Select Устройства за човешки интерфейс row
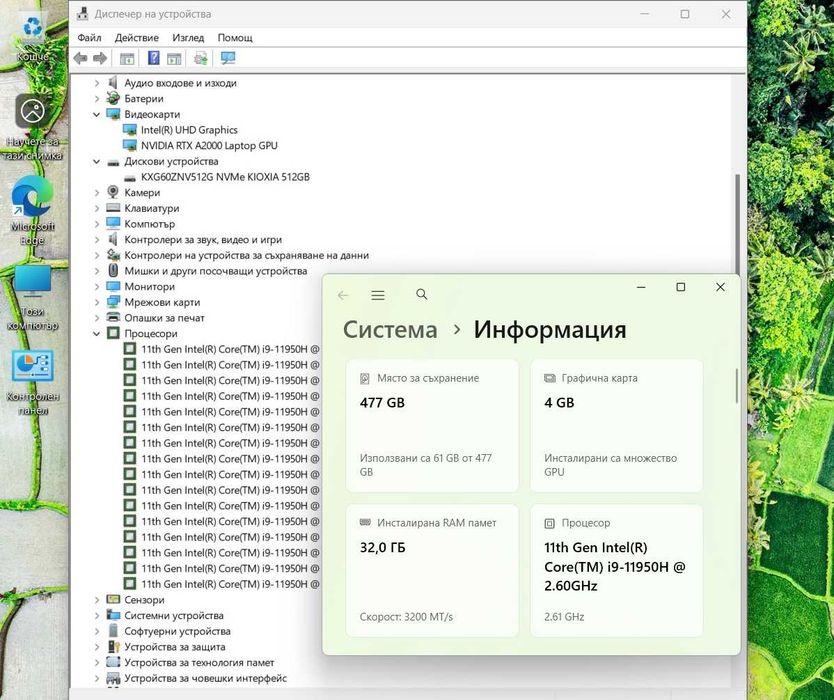This screenshot has height=700, width=834. [205, 678]
